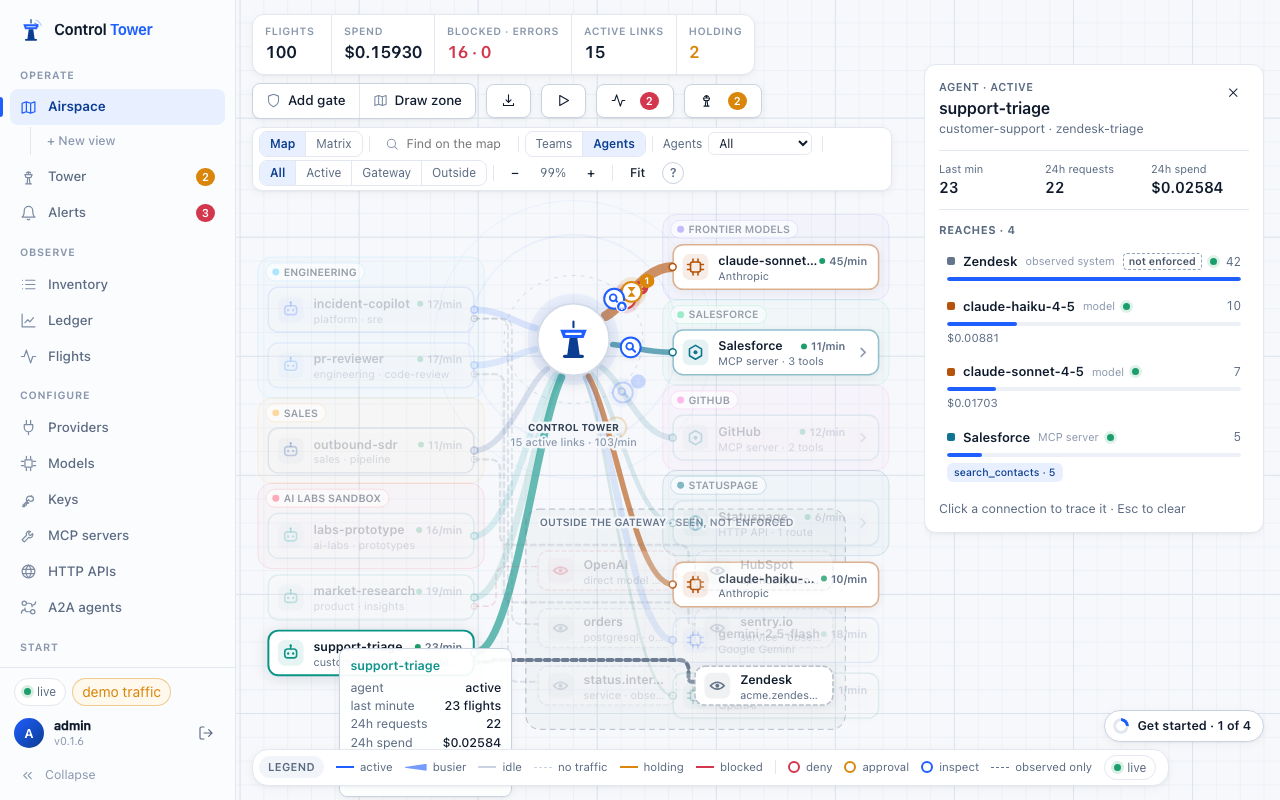This screenshot has height=800, width=1280.
Task: Close the support-triage detail panel
Action: click(1233, 93)
